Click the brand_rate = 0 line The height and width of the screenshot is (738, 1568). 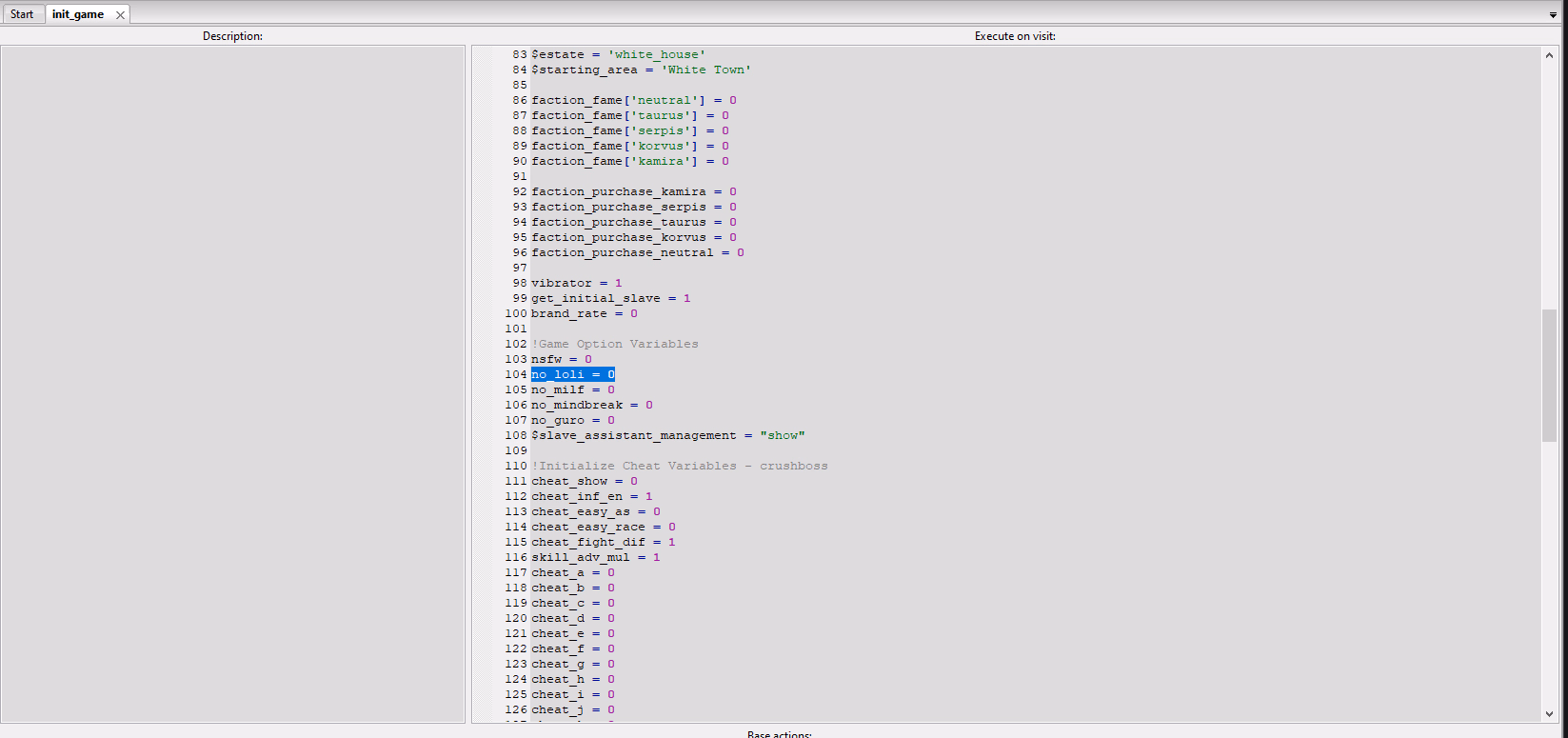[584, 313]
